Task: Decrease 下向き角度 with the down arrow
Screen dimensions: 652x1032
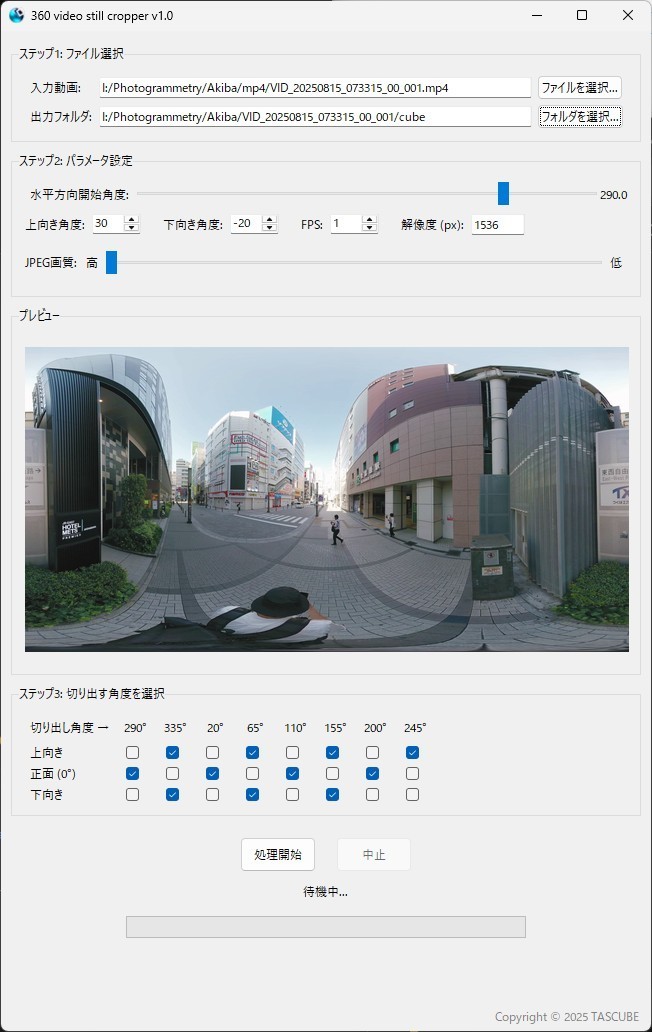Action: (x=269, y=228)
